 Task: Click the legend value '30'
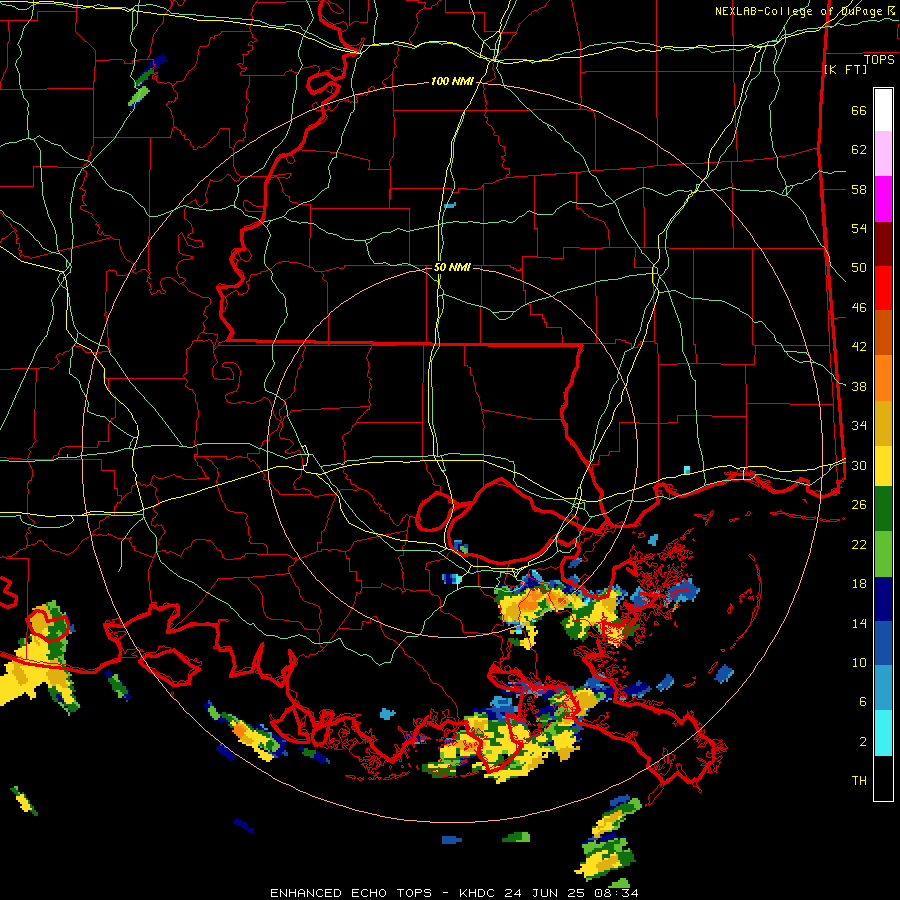pyautogui.click(x=859, y=465)
